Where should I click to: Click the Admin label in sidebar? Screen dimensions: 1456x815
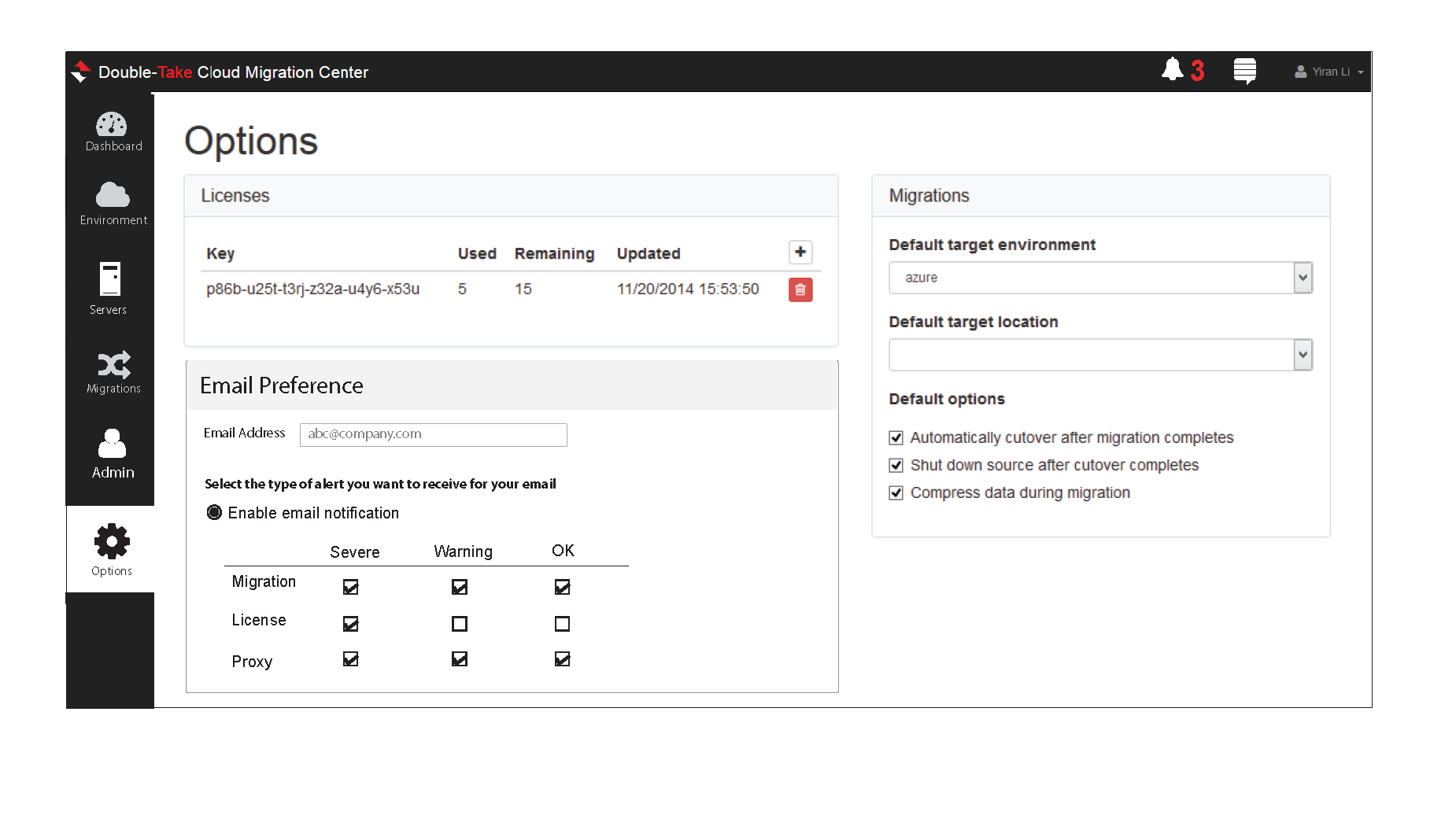113,472
